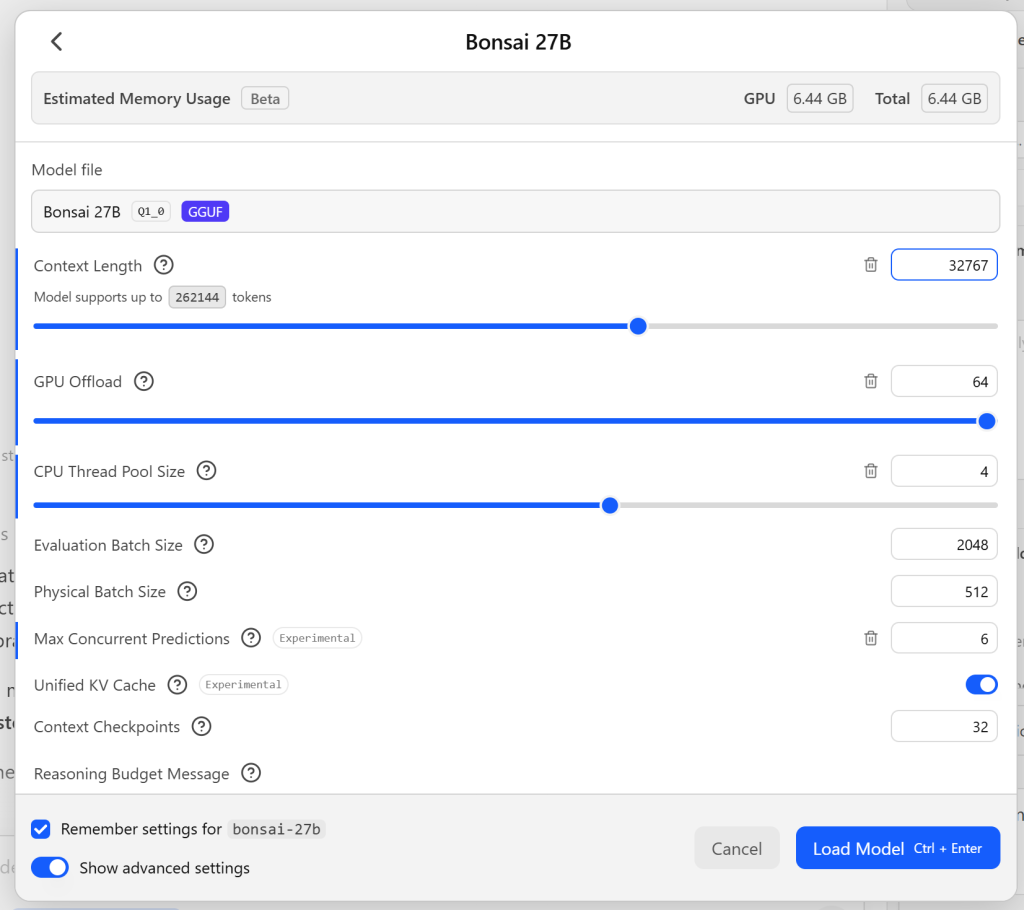Click Experimental tag beside Max Concurrent Predictions
The width and height of the screenshot is (1024, 910).
pos(317,638)
